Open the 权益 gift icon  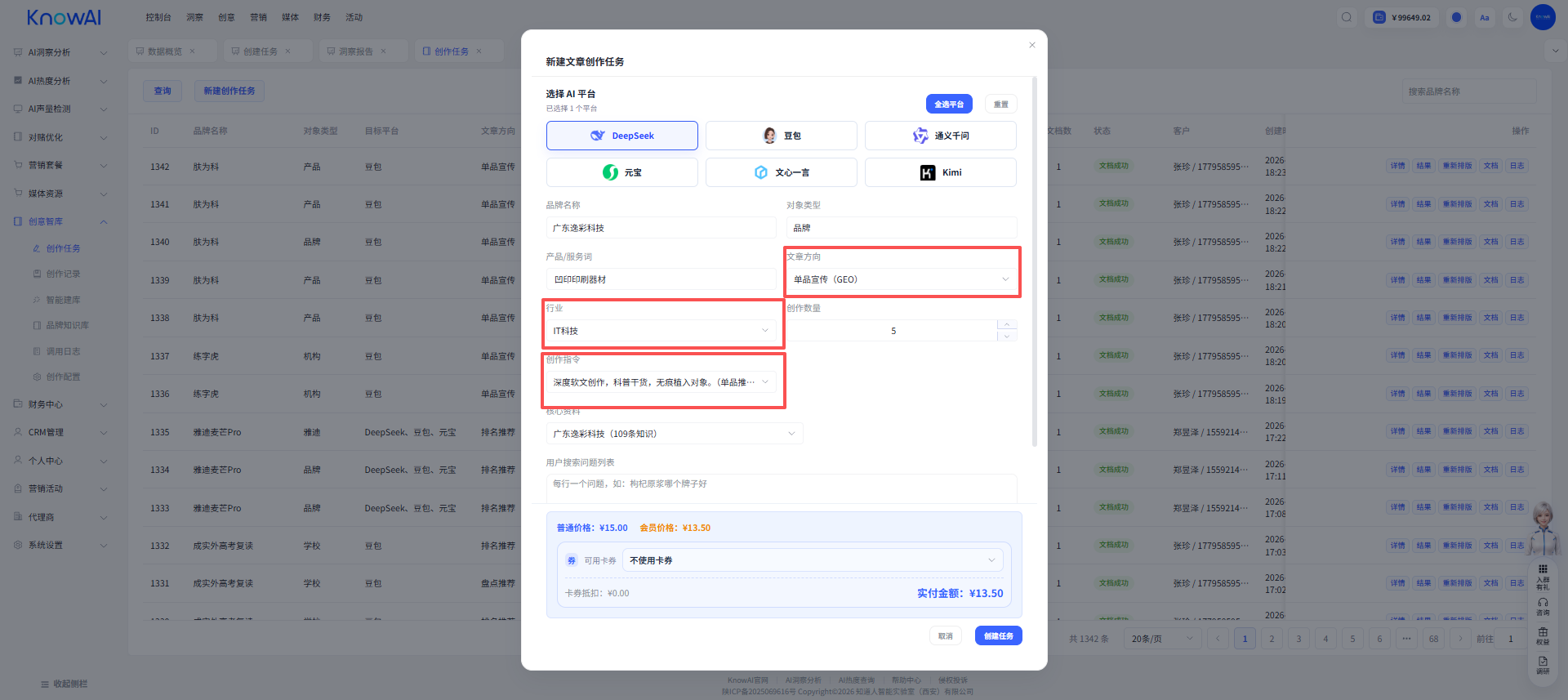1543,635
